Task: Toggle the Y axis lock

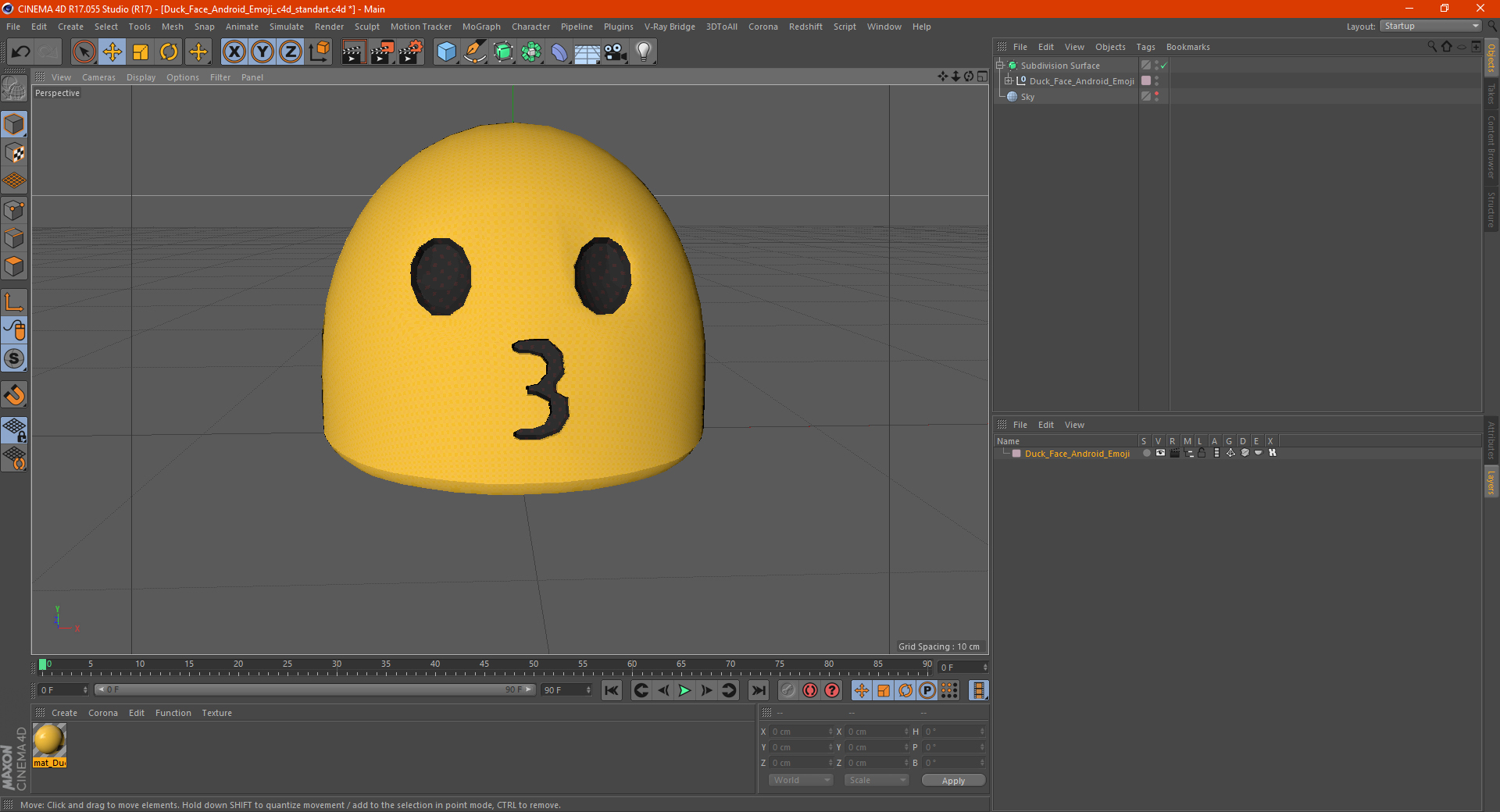Action: [x=262, y=52]
